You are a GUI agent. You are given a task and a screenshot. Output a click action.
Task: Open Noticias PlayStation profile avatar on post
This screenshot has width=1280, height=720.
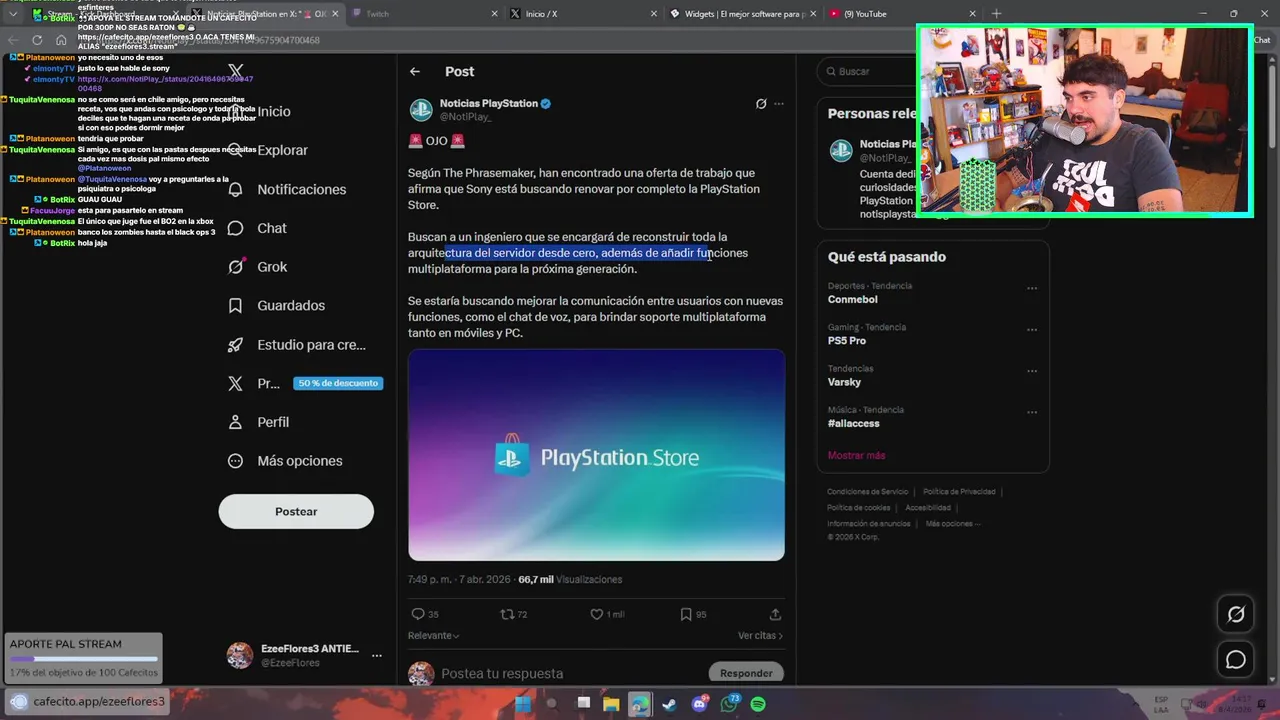tap(421, 109)
